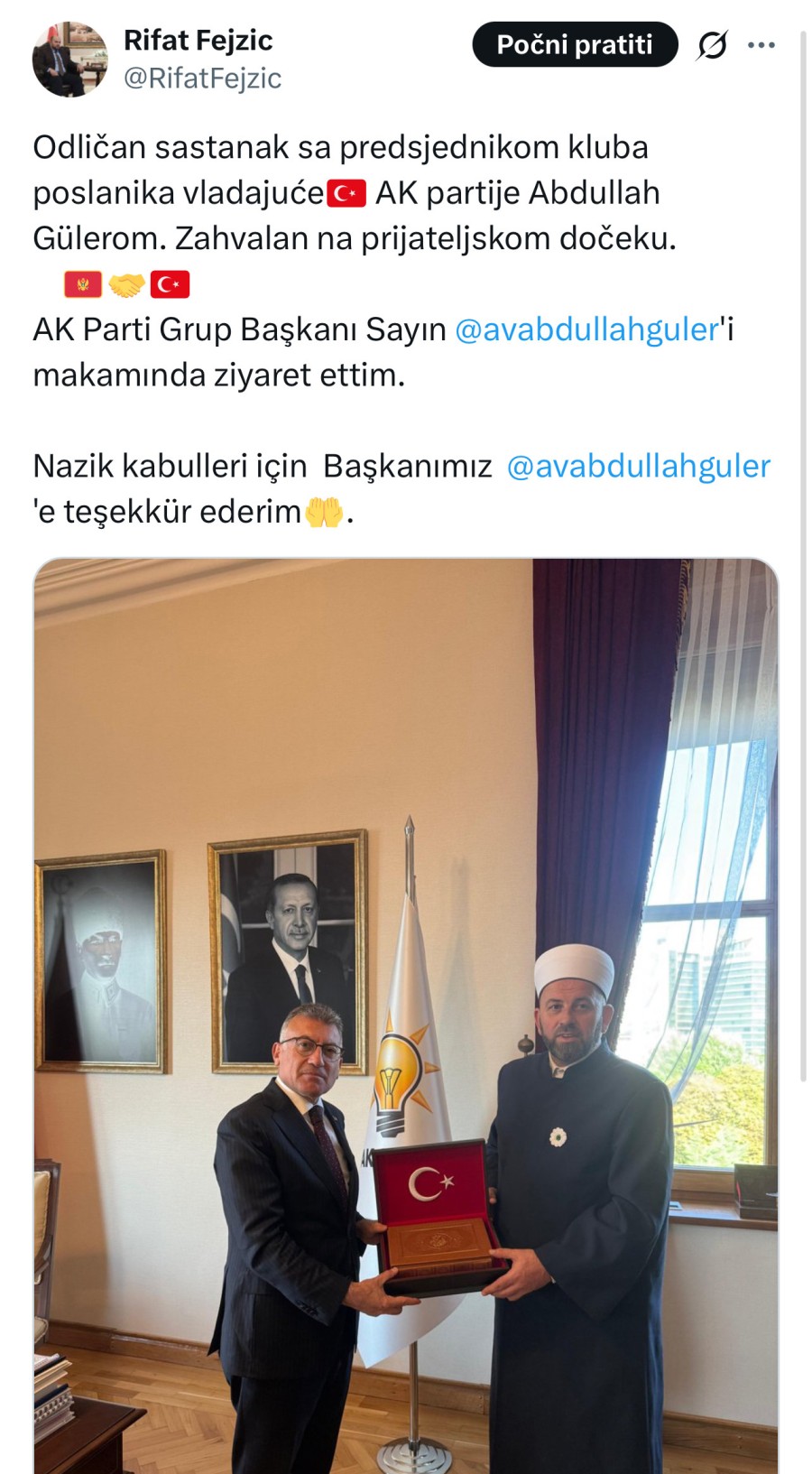The height and width of the screenshot is (1474, 812).
Task: Click the "Odličan sastanak" tweet text
Action: (x=340, y=147)
